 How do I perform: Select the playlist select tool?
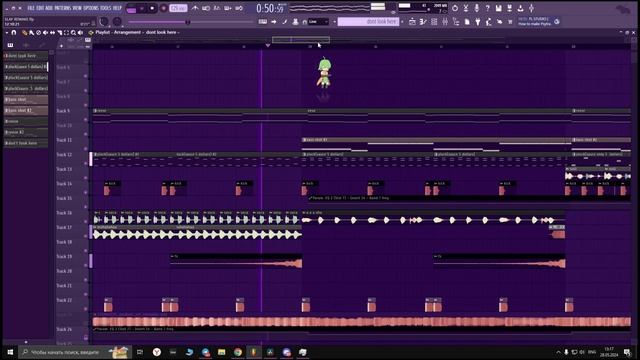pos(66,32)
